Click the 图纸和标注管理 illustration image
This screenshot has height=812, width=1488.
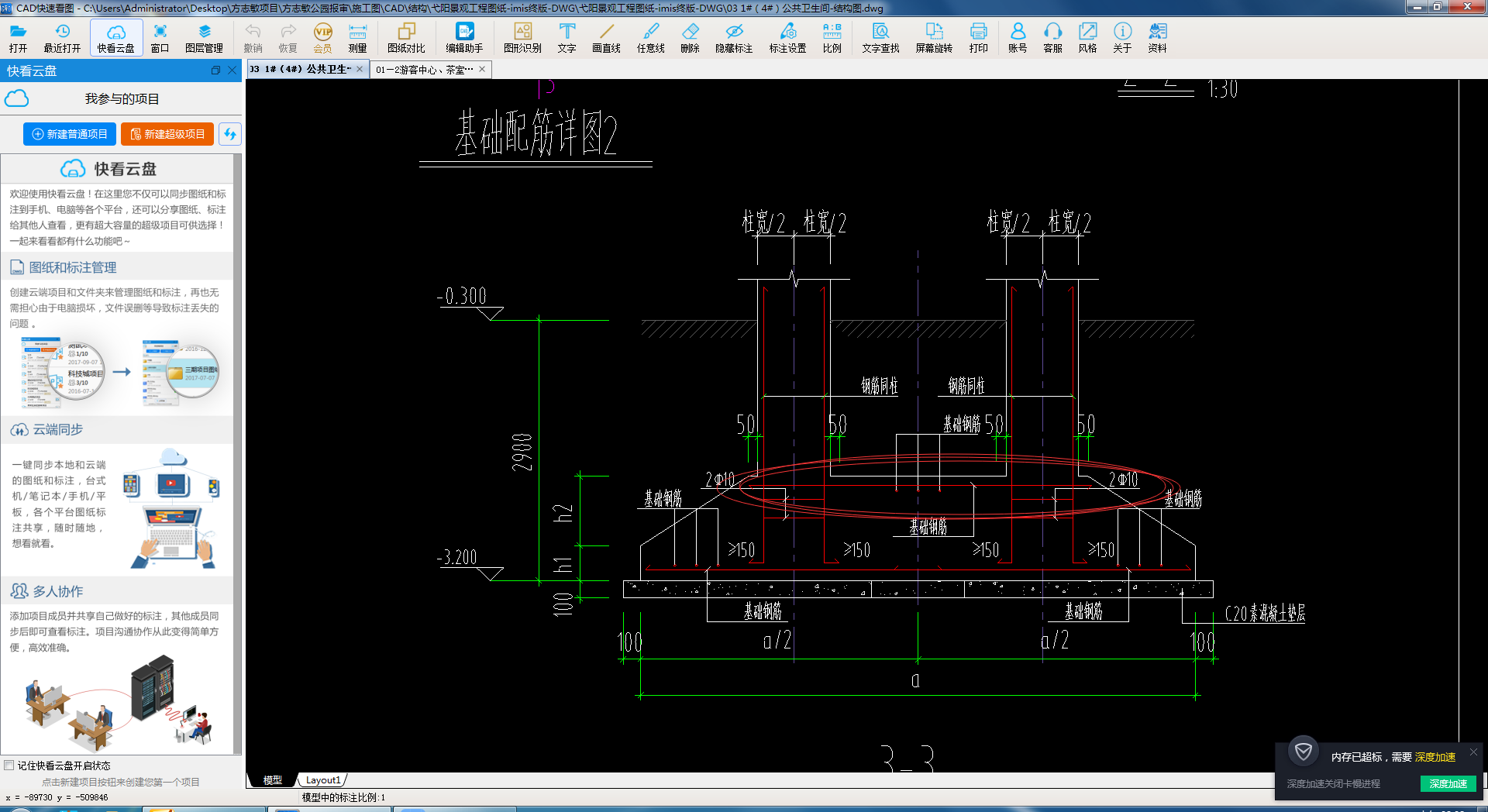pyautogui.click(x=120, y=373)
